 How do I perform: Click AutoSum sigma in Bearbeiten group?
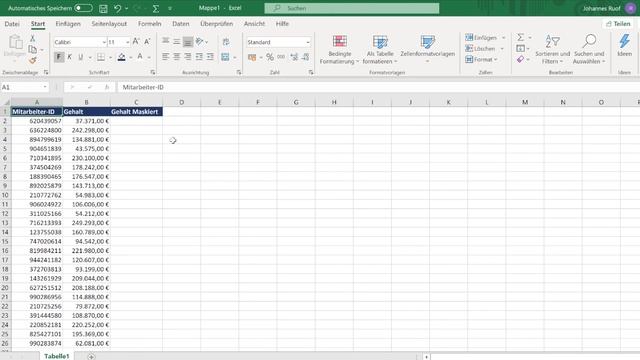pos(520,38)
